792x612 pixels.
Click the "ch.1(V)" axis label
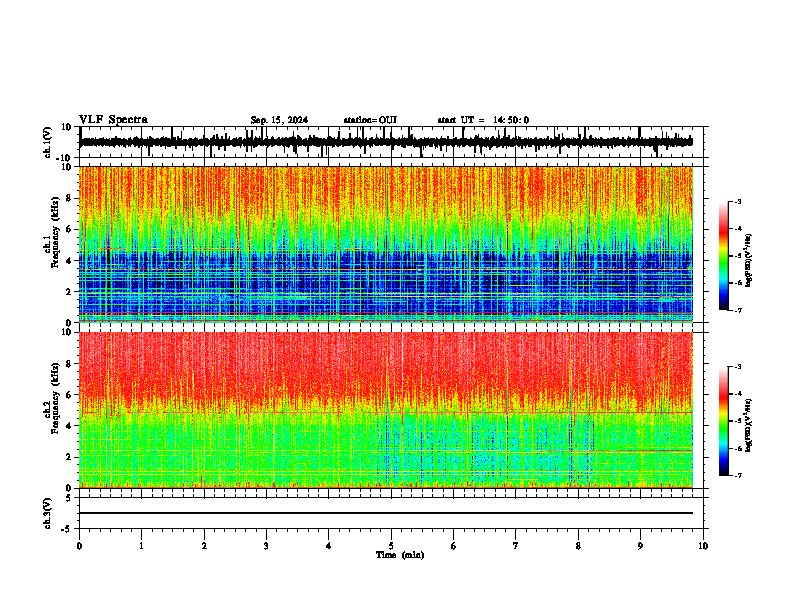[x=48, y=142]
